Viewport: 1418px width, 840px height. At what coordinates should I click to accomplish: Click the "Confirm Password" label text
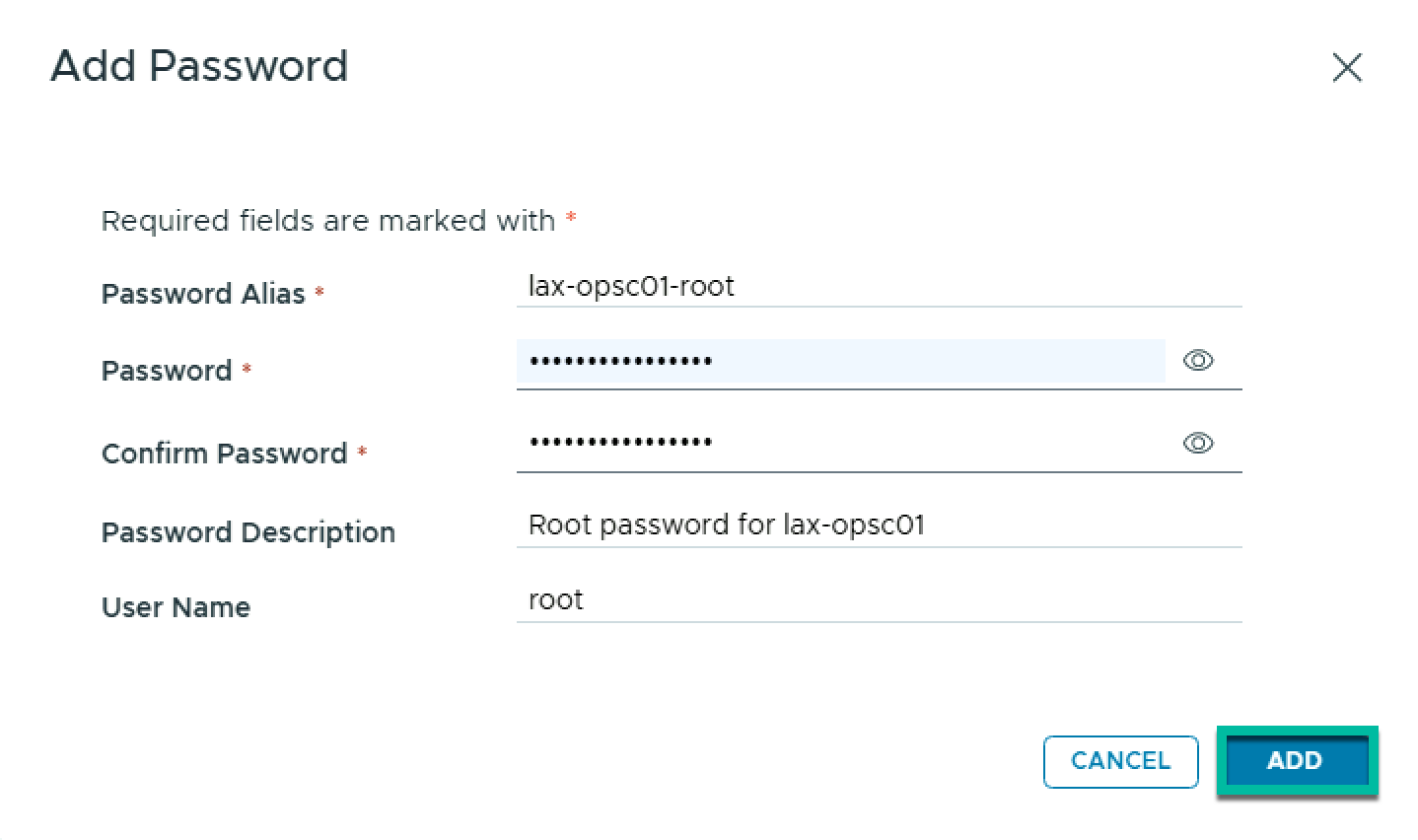pyautogui.click(x=224, y=454)
